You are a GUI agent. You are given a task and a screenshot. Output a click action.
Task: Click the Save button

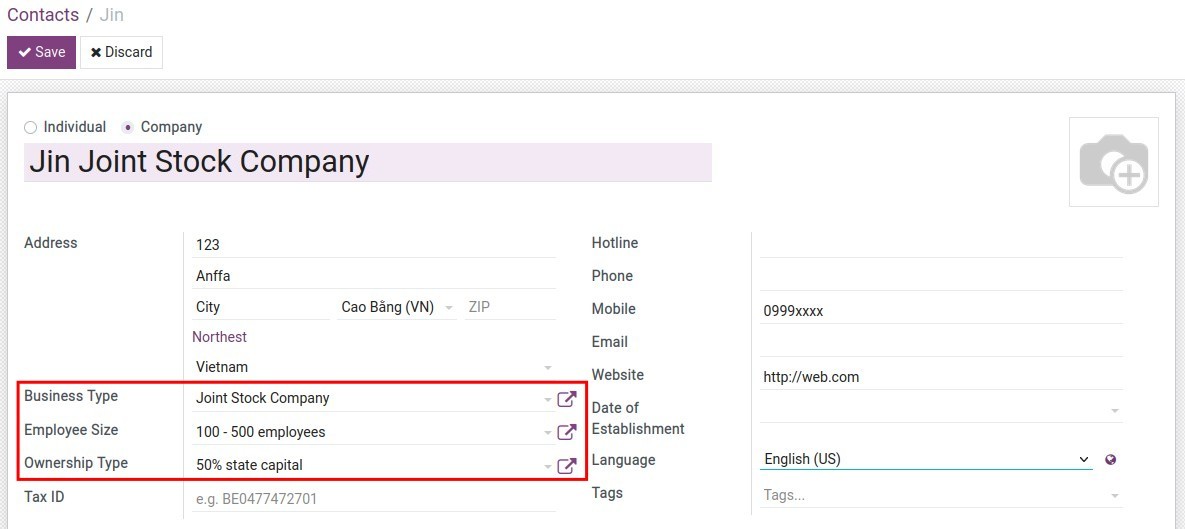(41, 52)
